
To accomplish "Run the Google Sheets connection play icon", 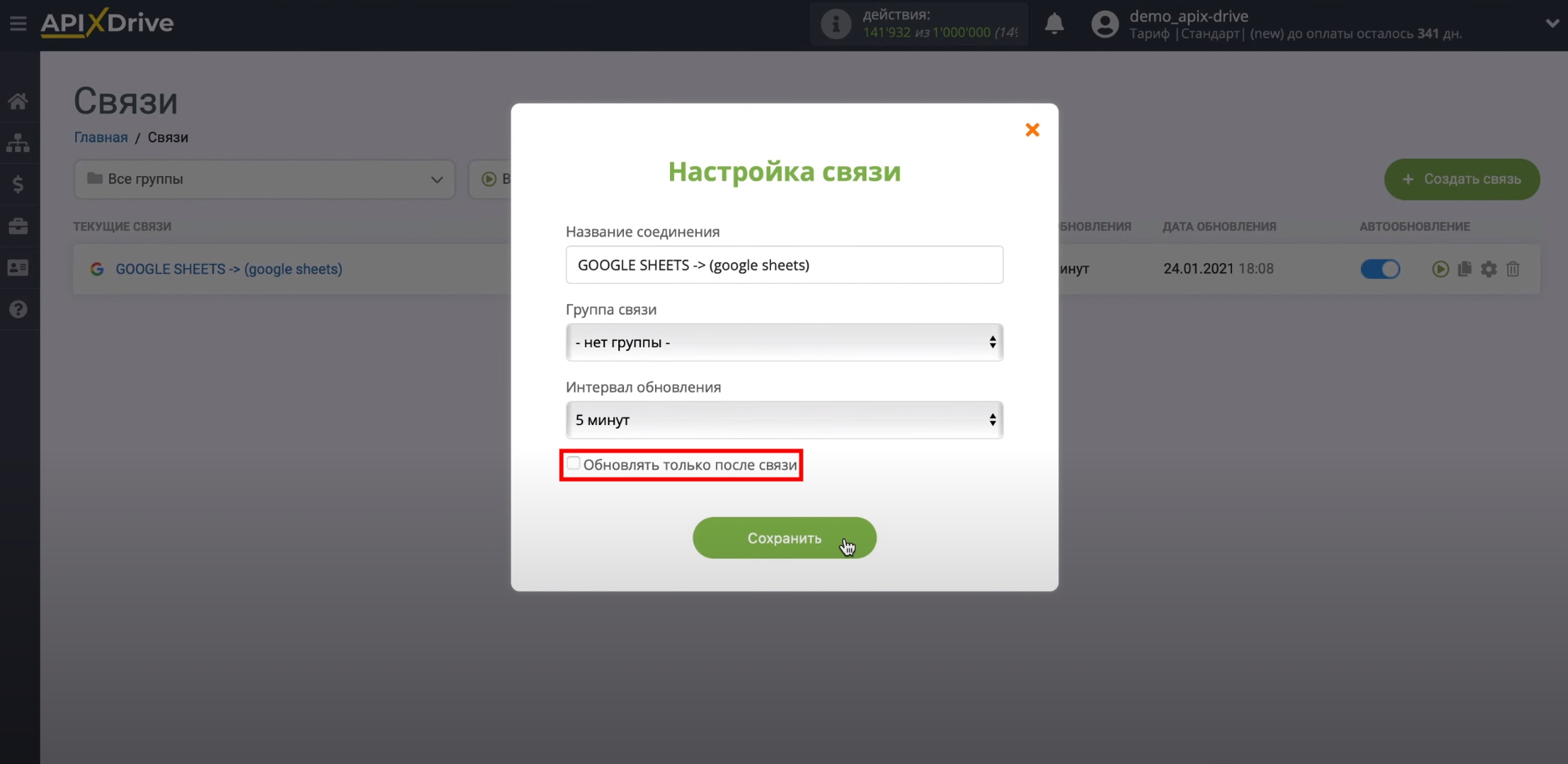I will point(1440,269).
